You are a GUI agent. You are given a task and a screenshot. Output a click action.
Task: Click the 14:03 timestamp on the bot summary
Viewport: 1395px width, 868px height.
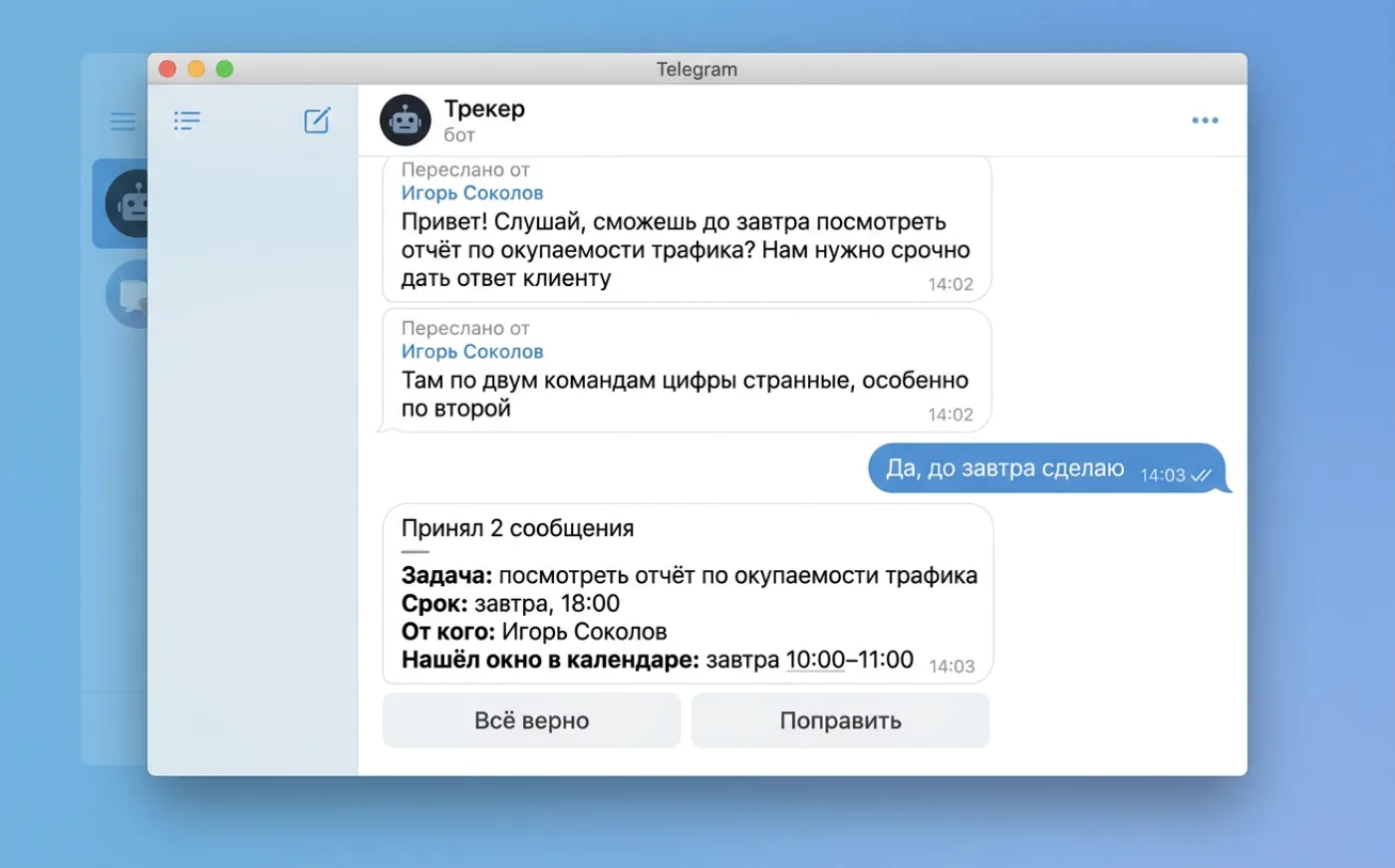click(952, 667)
